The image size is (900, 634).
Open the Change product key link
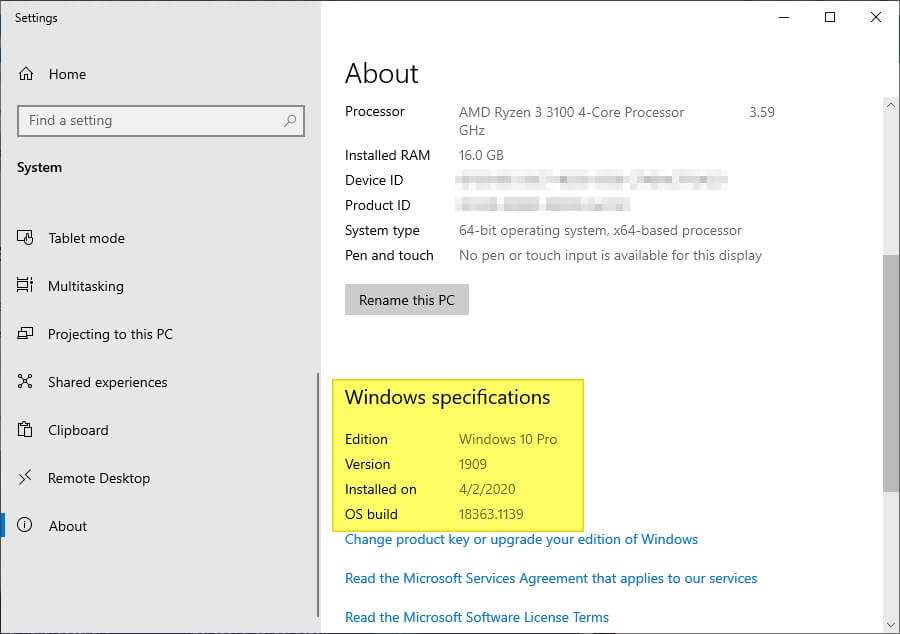[x=520, y=539]
